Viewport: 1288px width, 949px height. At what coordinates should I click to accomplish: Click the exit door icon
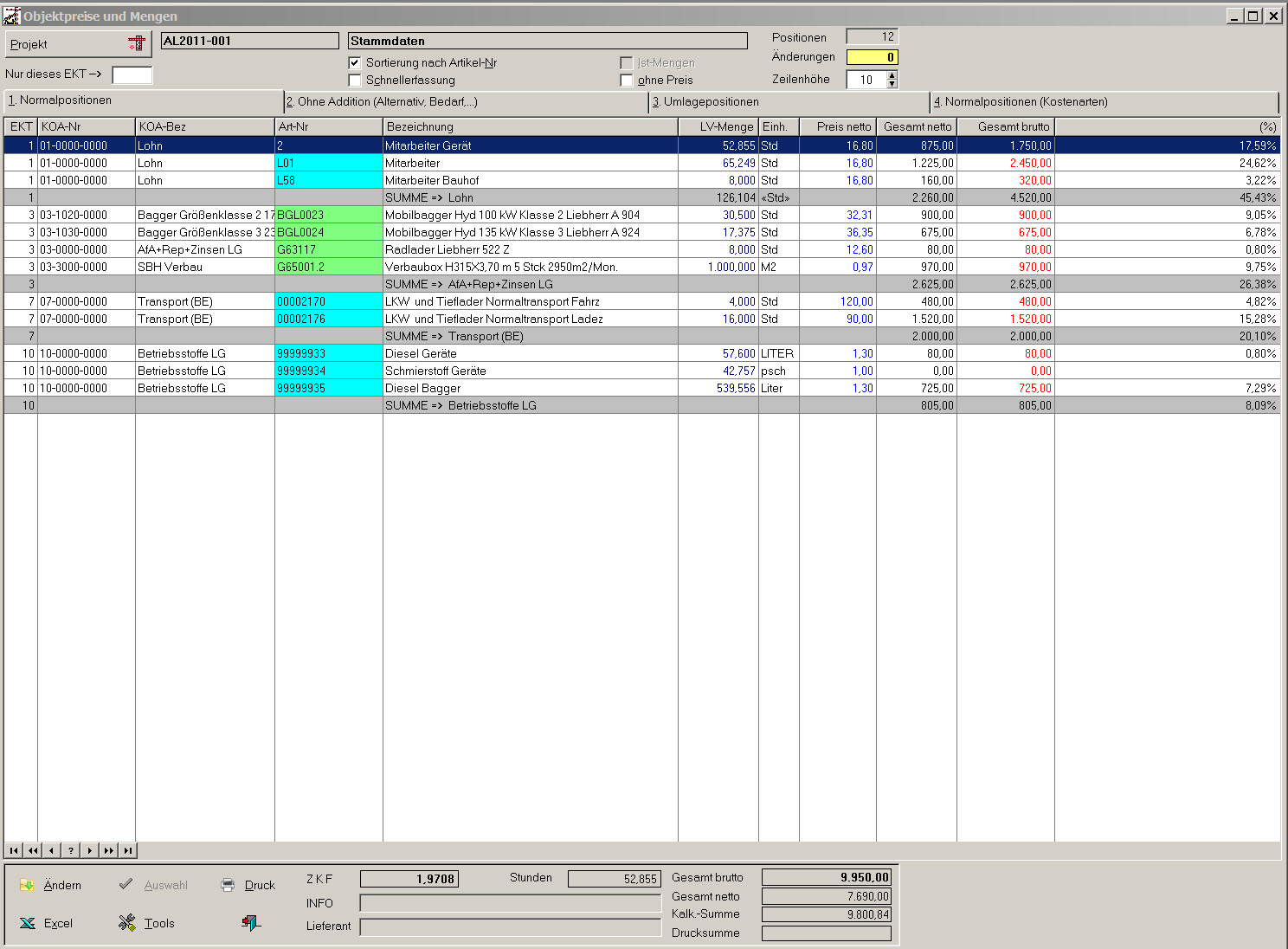point(250,923)
